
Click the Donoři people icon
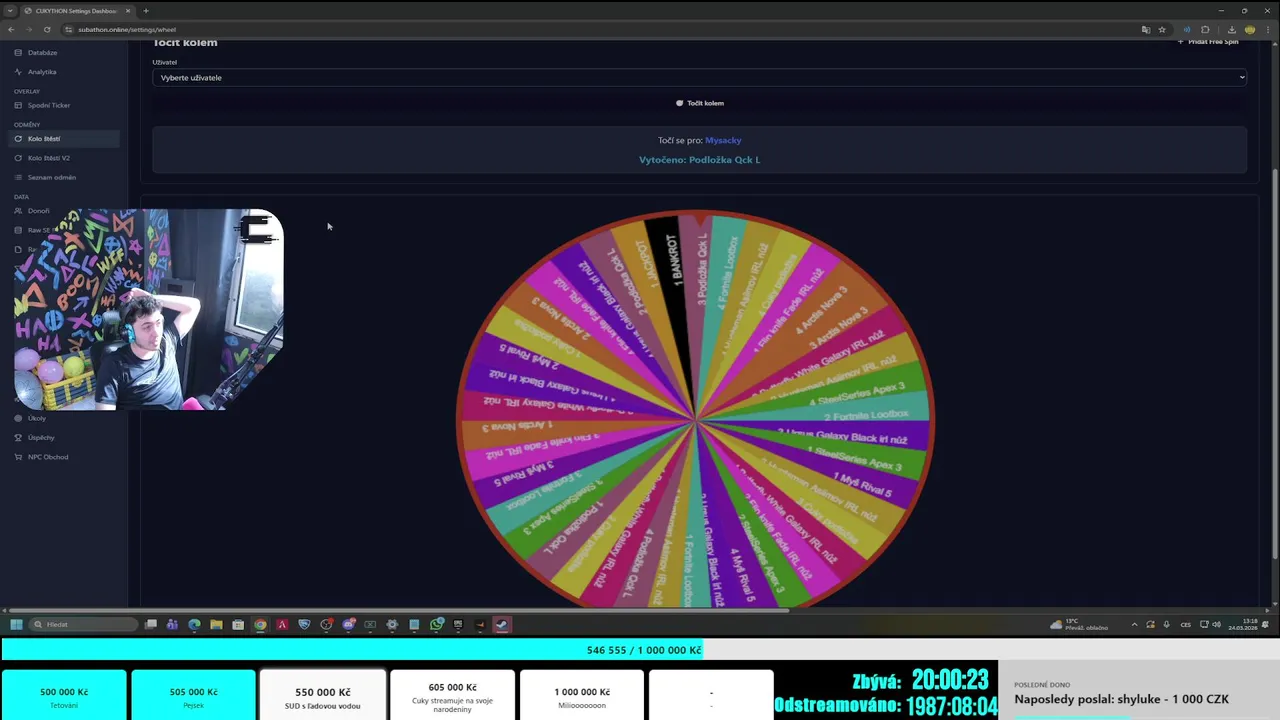coord(18,211)
